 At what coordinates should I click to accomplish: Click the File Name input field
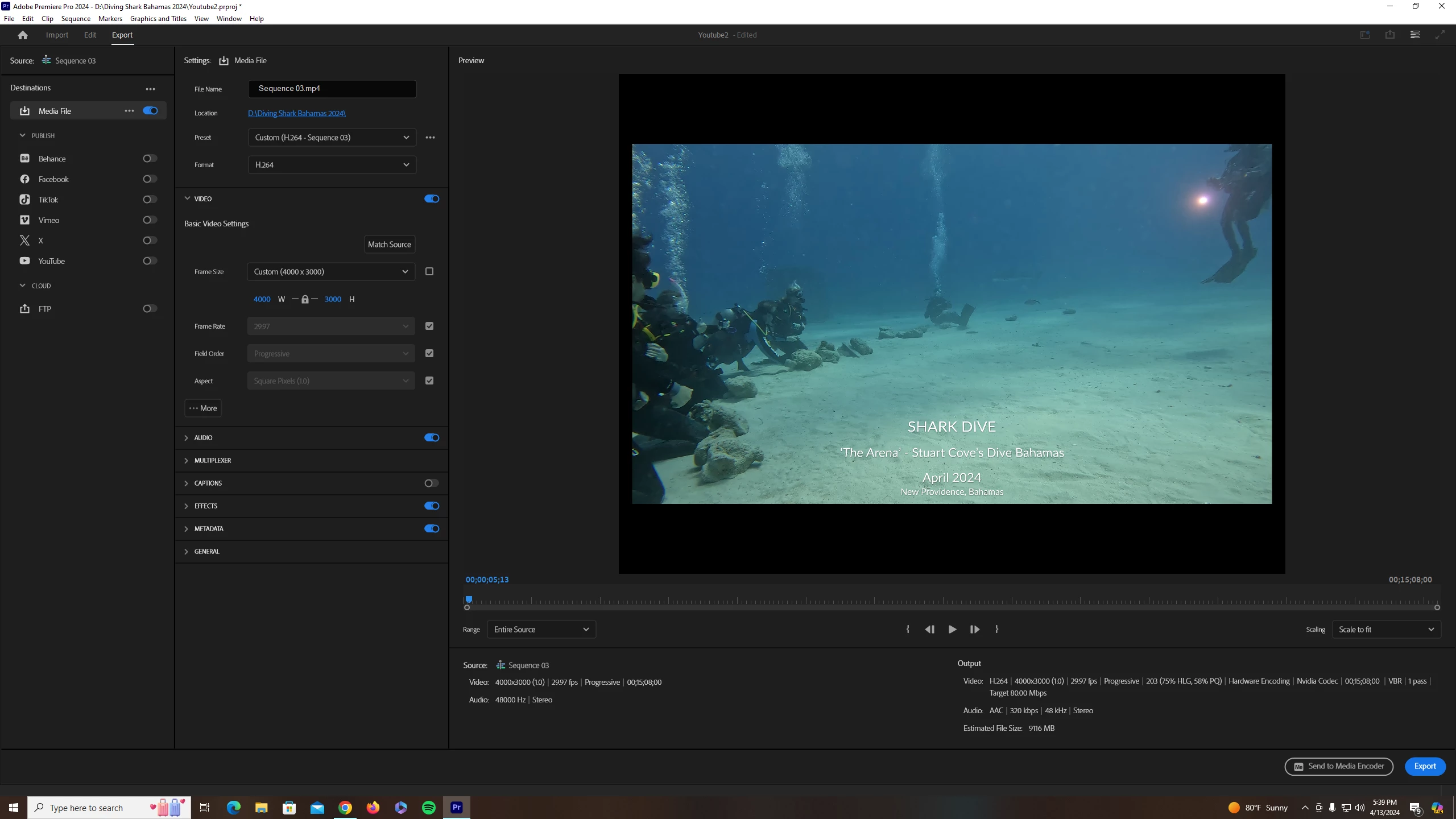(x=332, y=89)
